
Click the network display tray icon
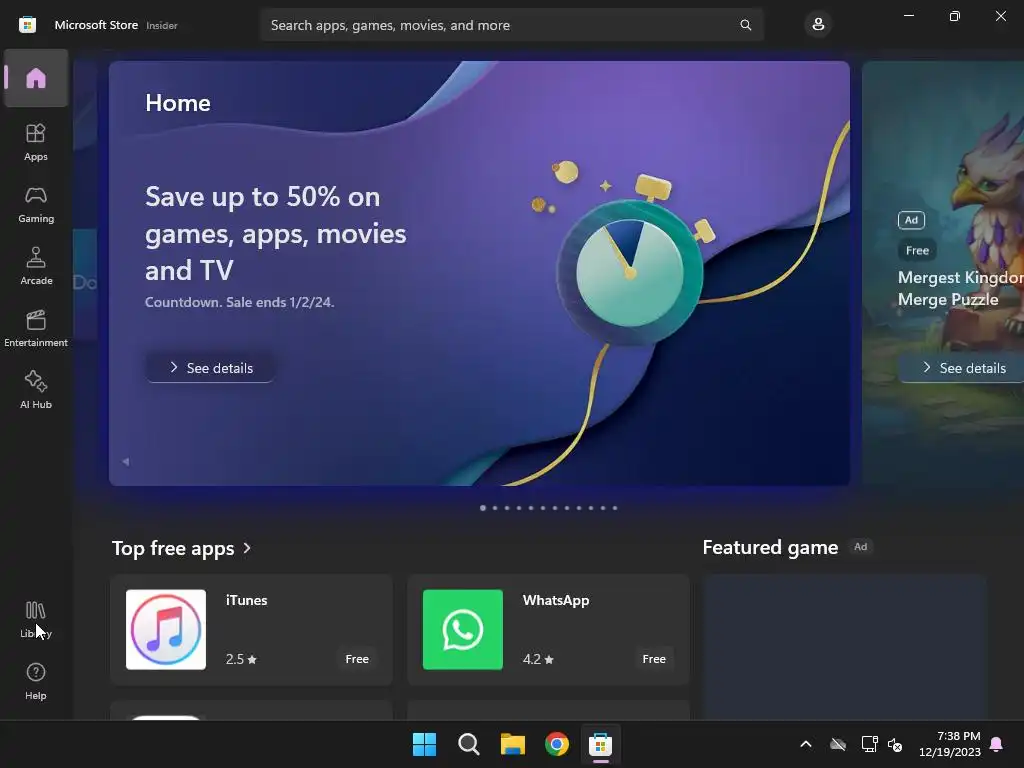point(869,744)
